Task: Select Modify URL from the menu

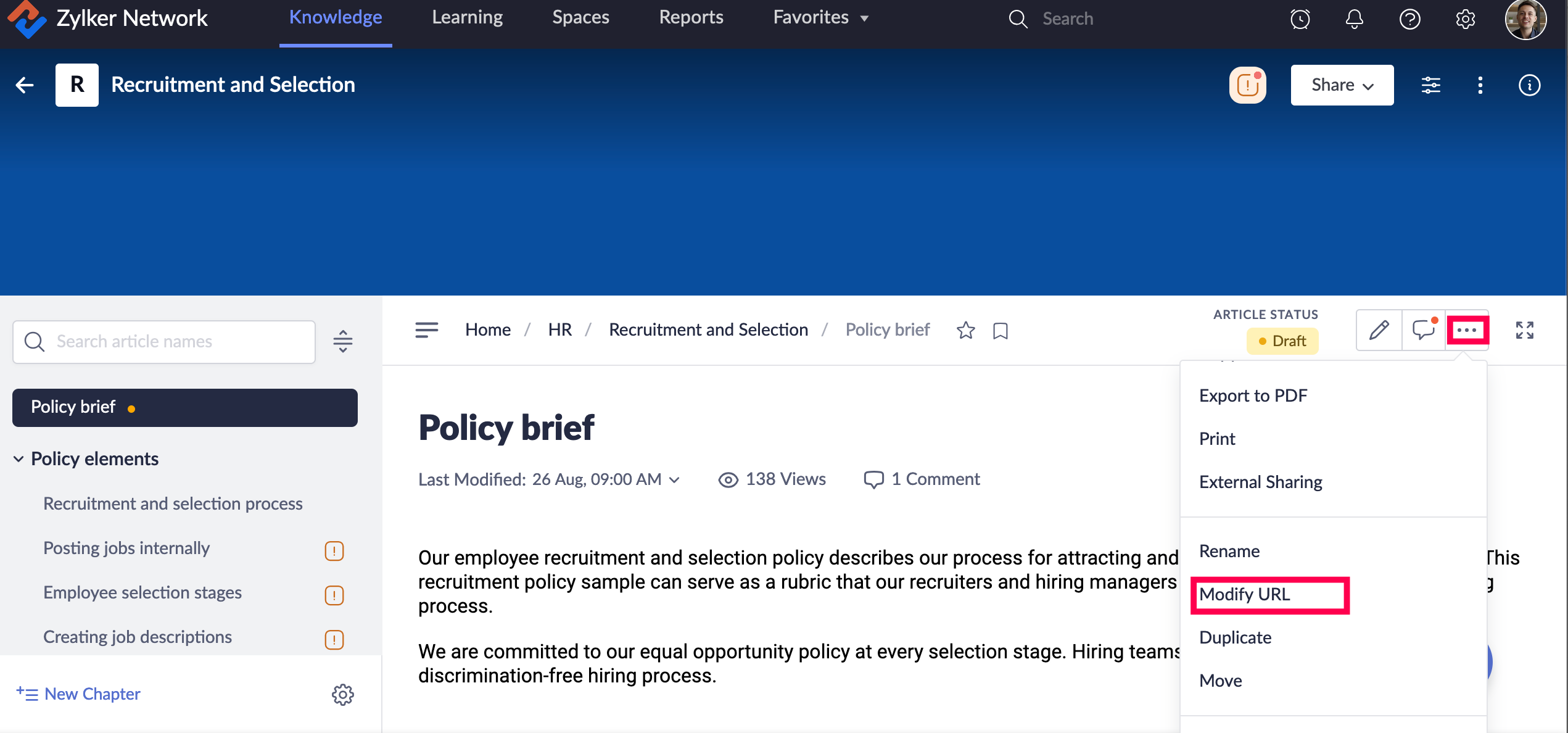Action: (x=1244, y=594)
